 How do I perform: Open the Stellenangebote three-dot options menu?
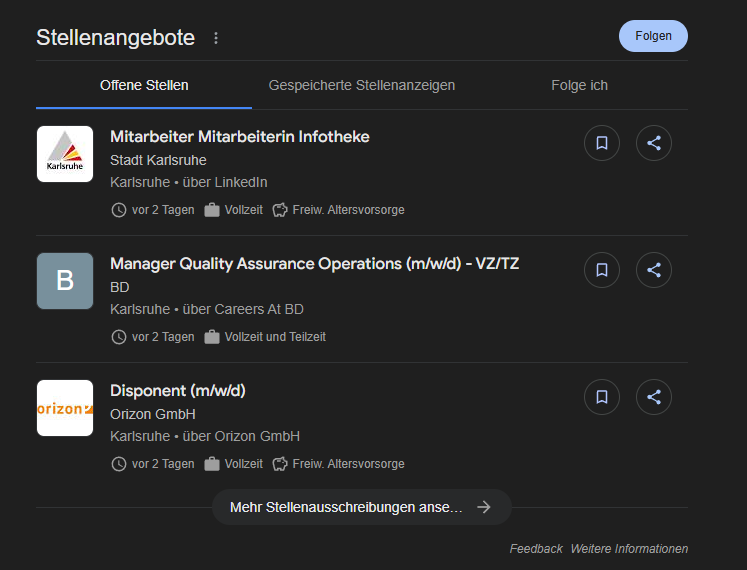(x=216, y=38)
